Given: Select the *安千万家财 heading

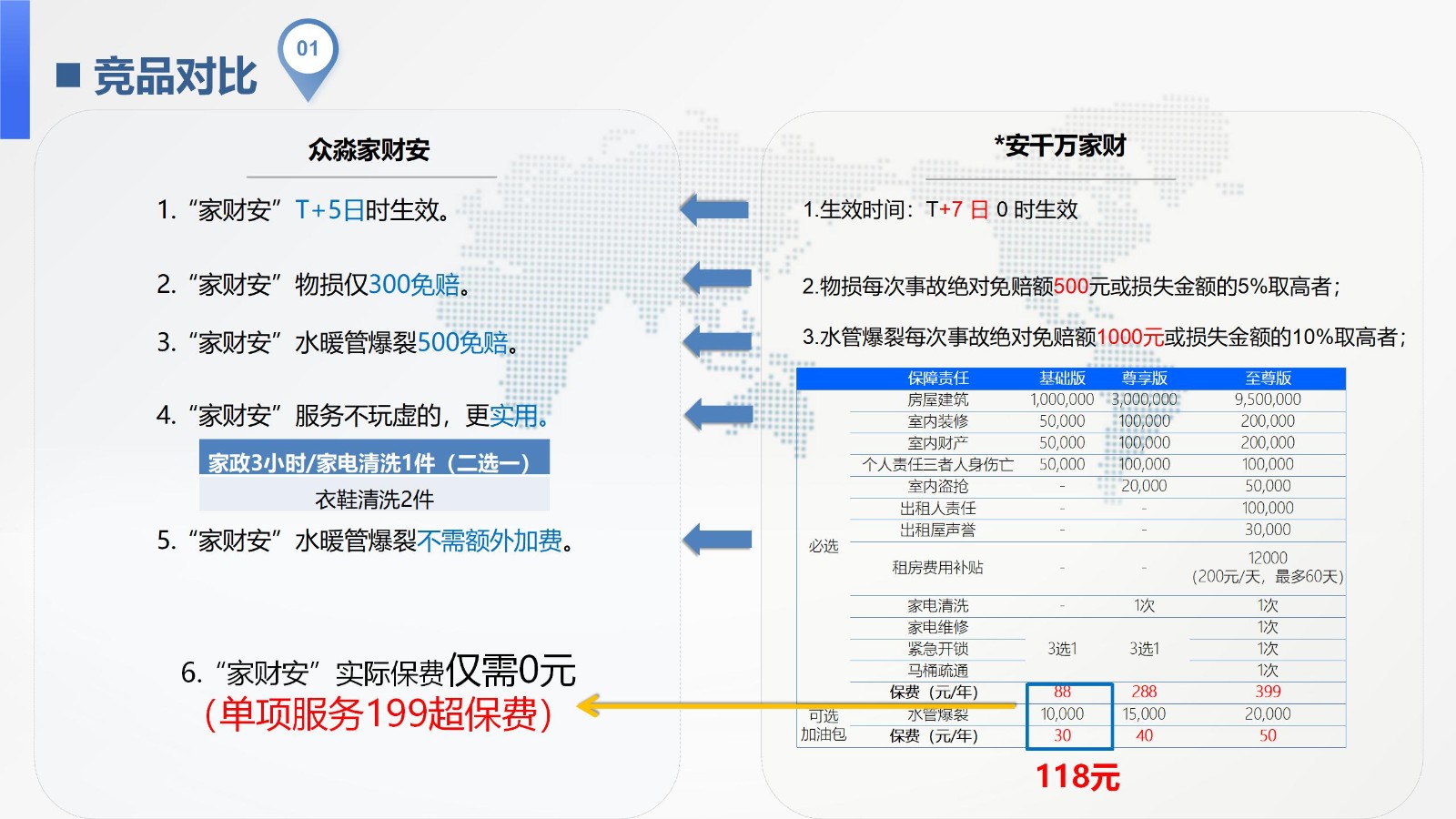Looking at the screenshot, I should 1060,146.
